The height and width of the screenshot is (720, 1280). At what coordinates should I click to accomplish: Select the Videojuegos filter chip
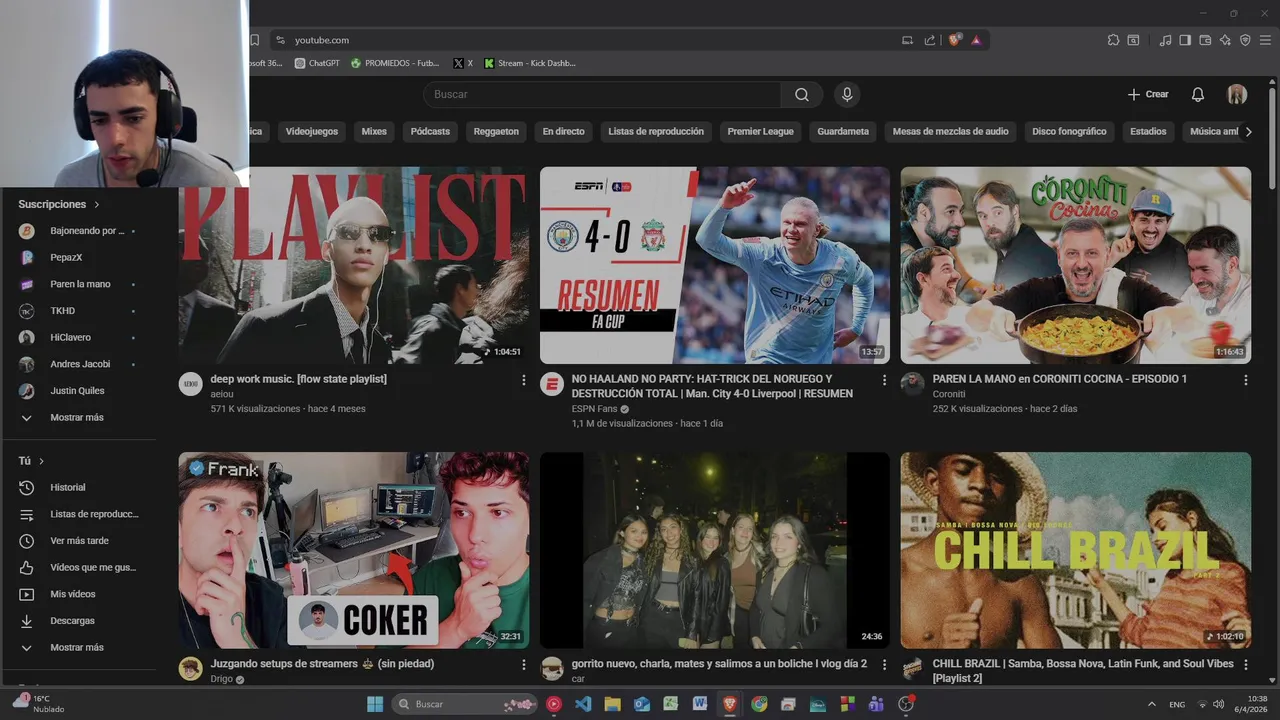[x=312, y=131]
